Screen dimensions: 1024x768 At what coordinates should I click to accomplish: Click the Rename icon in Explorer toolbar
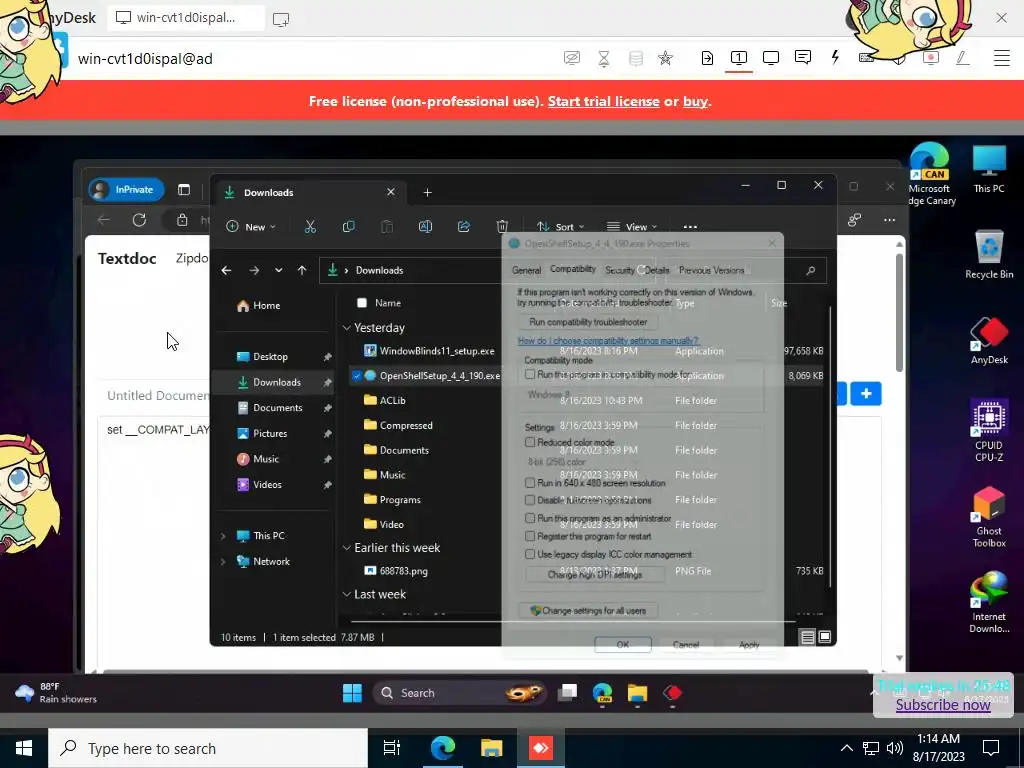(425, 227)
